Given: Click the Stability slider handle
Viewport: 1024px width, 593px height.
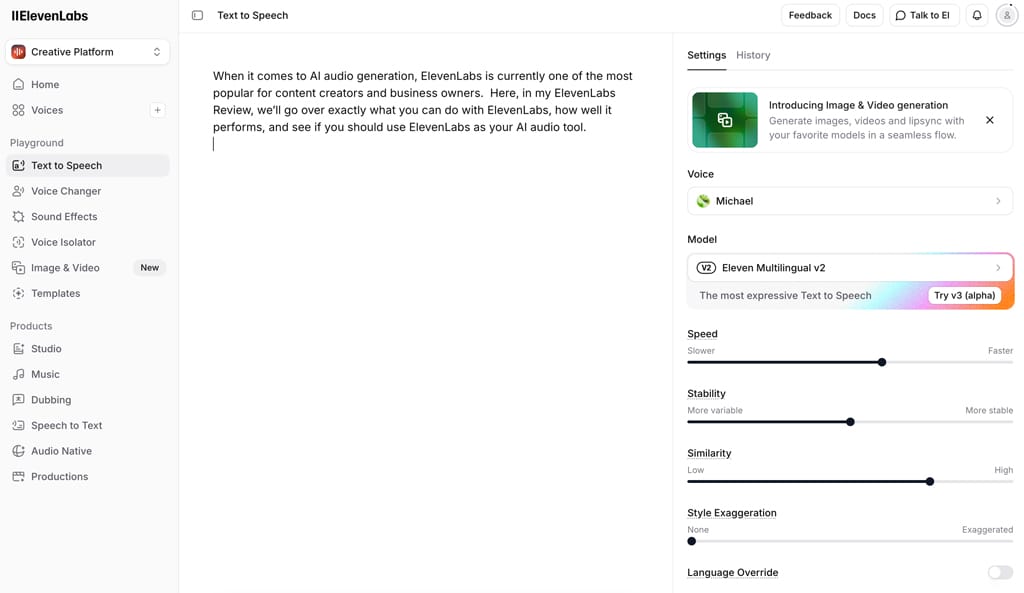Looking at the screenshot, I should coord(850,422).
